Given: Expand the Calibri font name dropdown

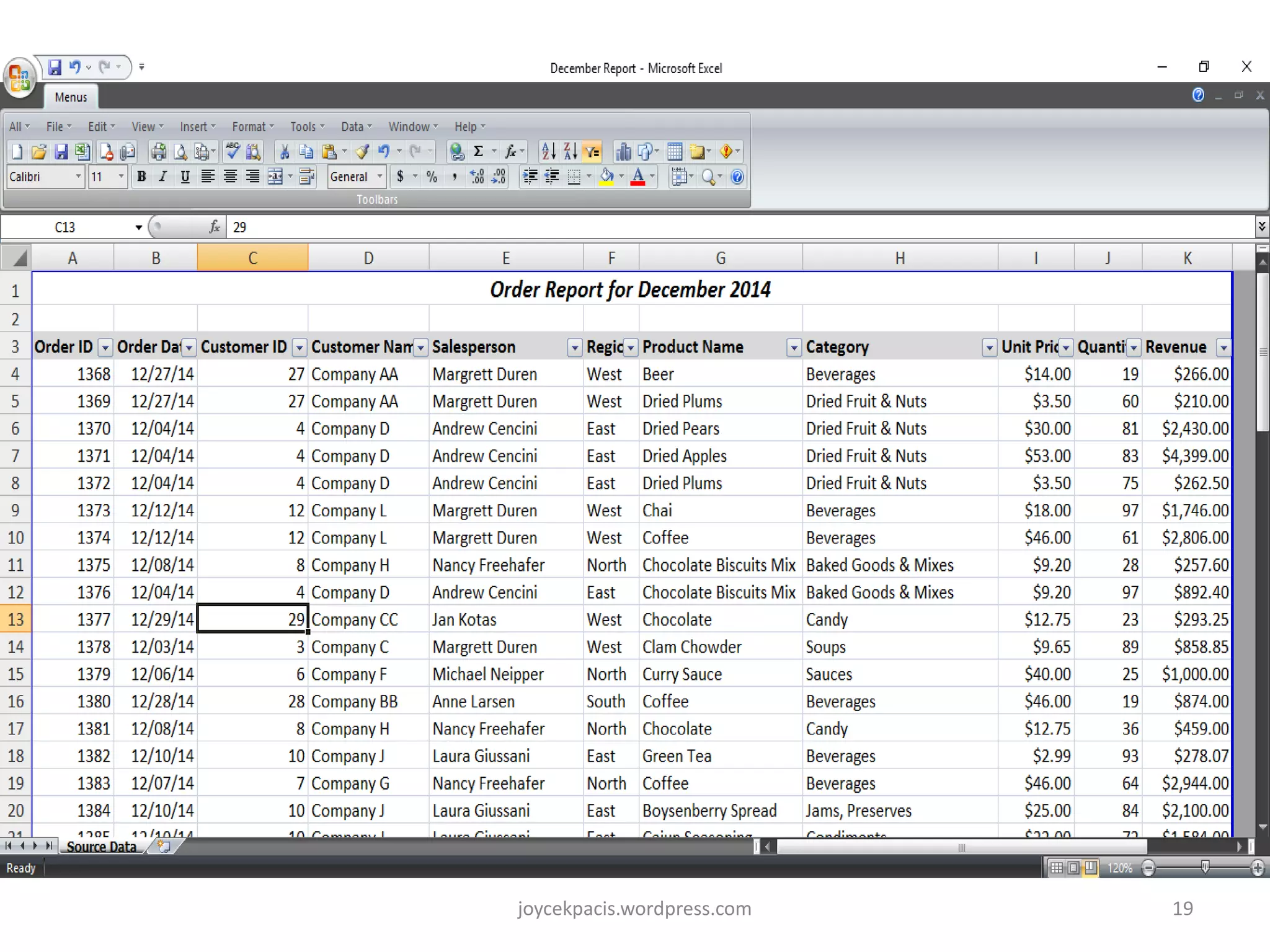Looking at the screenshot, I should [78, 177].
